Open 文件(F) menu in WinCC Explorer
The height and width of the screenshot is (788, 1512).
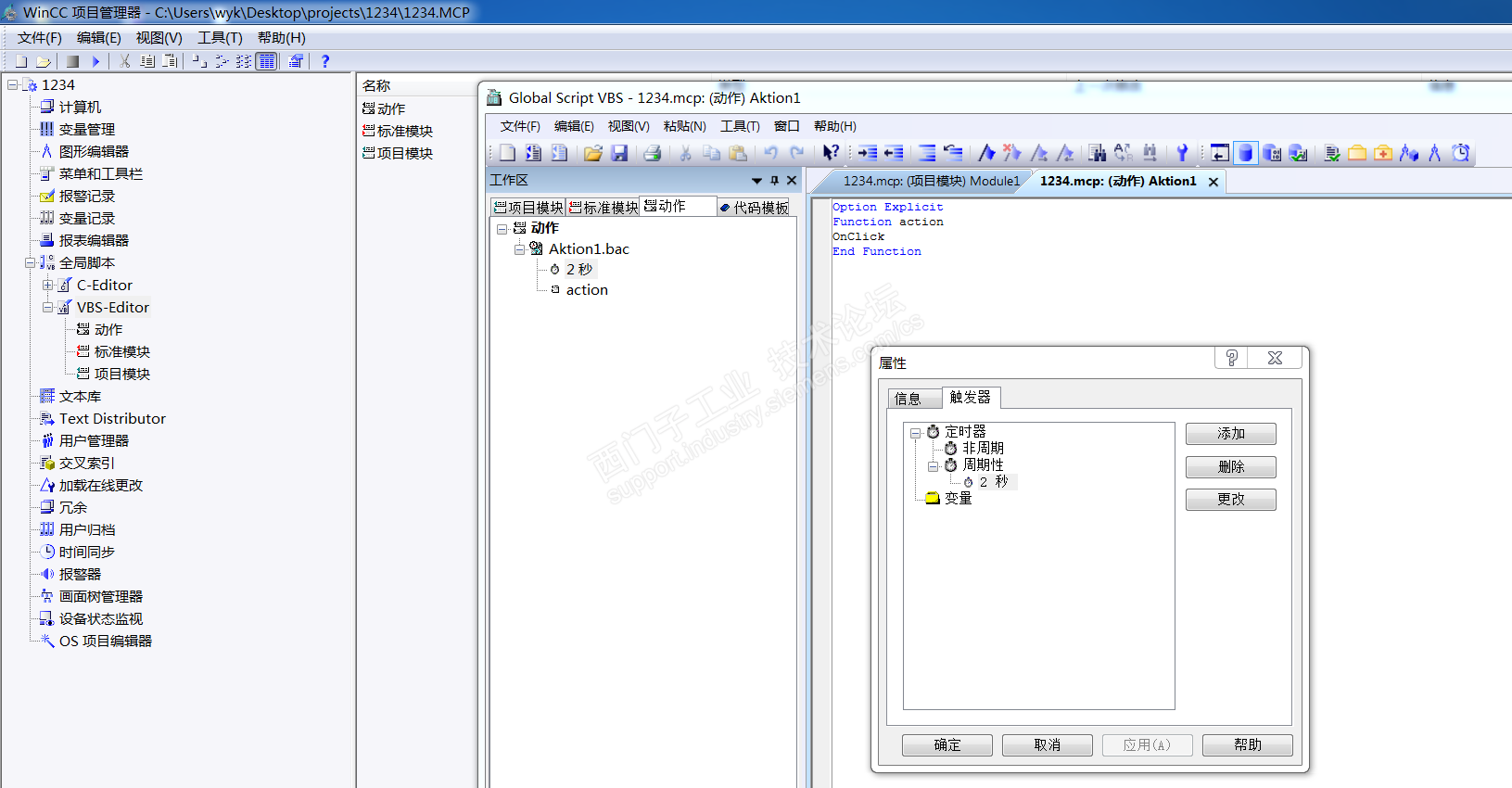pos(40,38)
